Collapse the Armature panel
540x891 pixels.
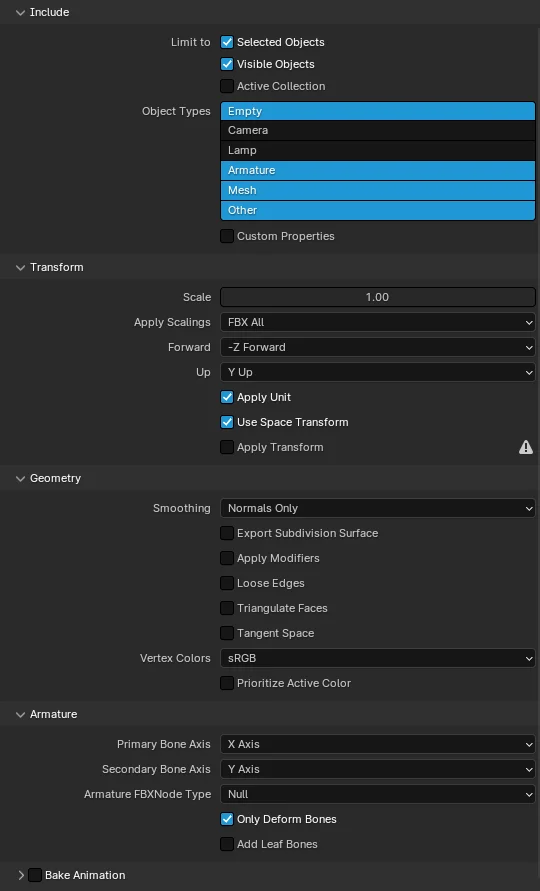click(x=20, y=714)
